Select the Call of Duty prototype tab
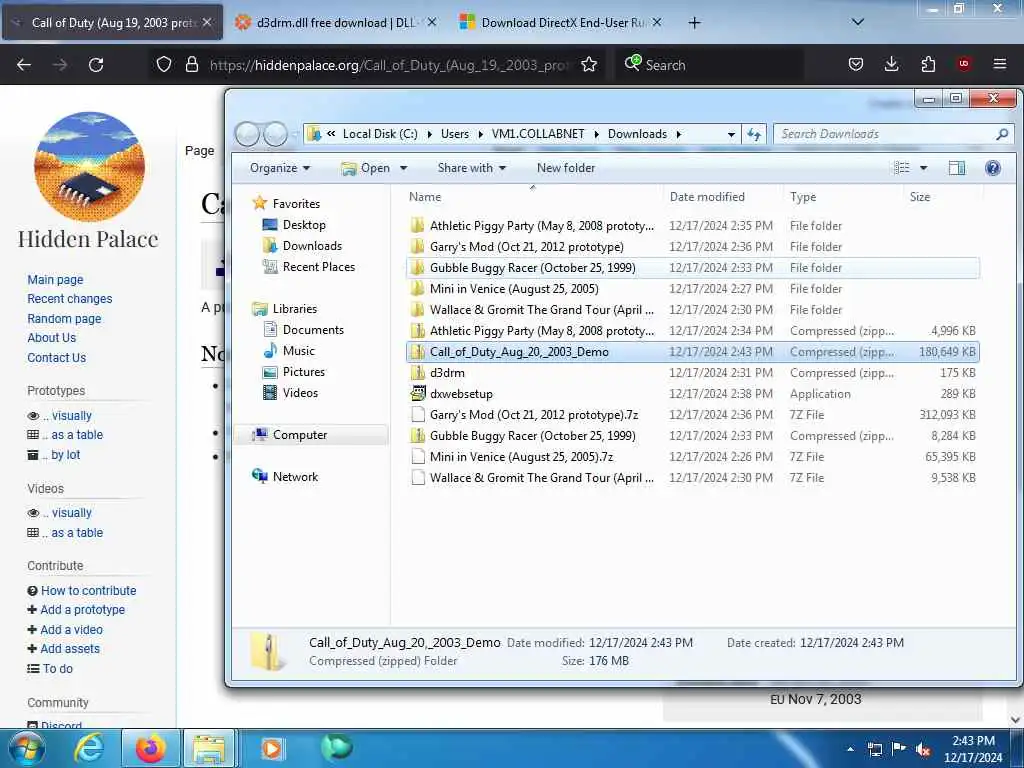 pos(112,23)
